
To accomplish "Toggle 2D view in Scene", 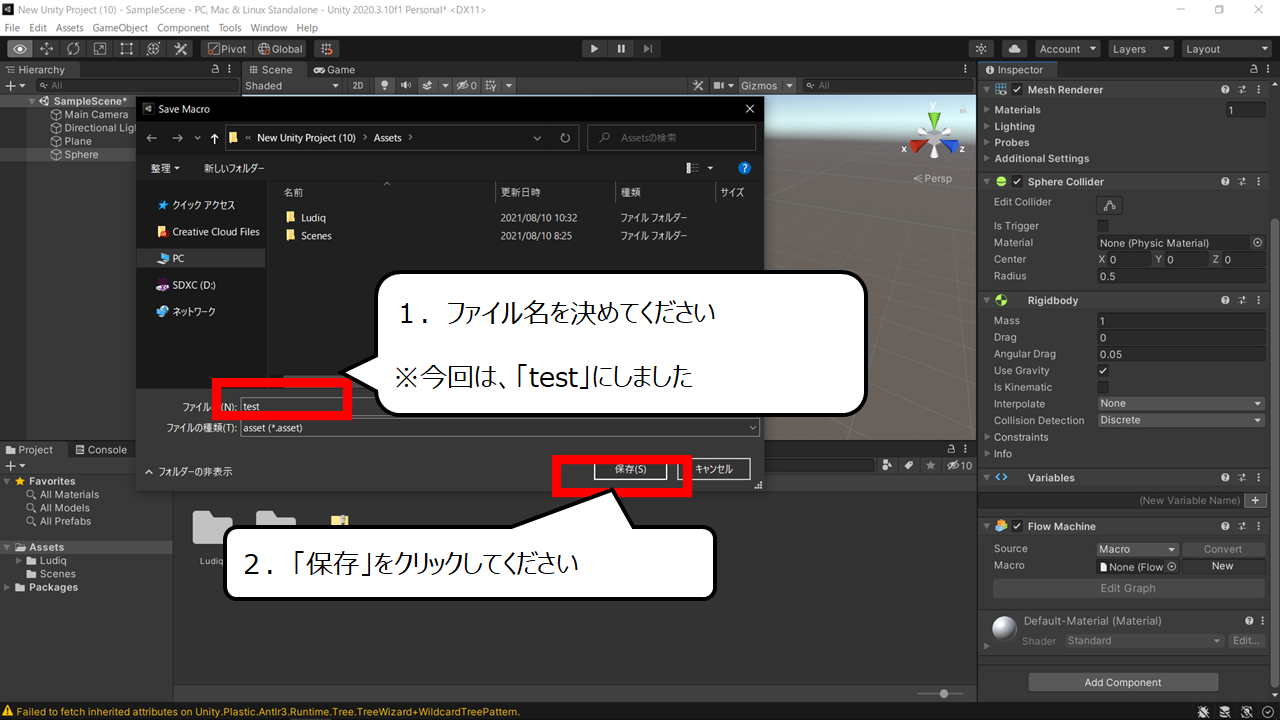I will tap(358, 86).
